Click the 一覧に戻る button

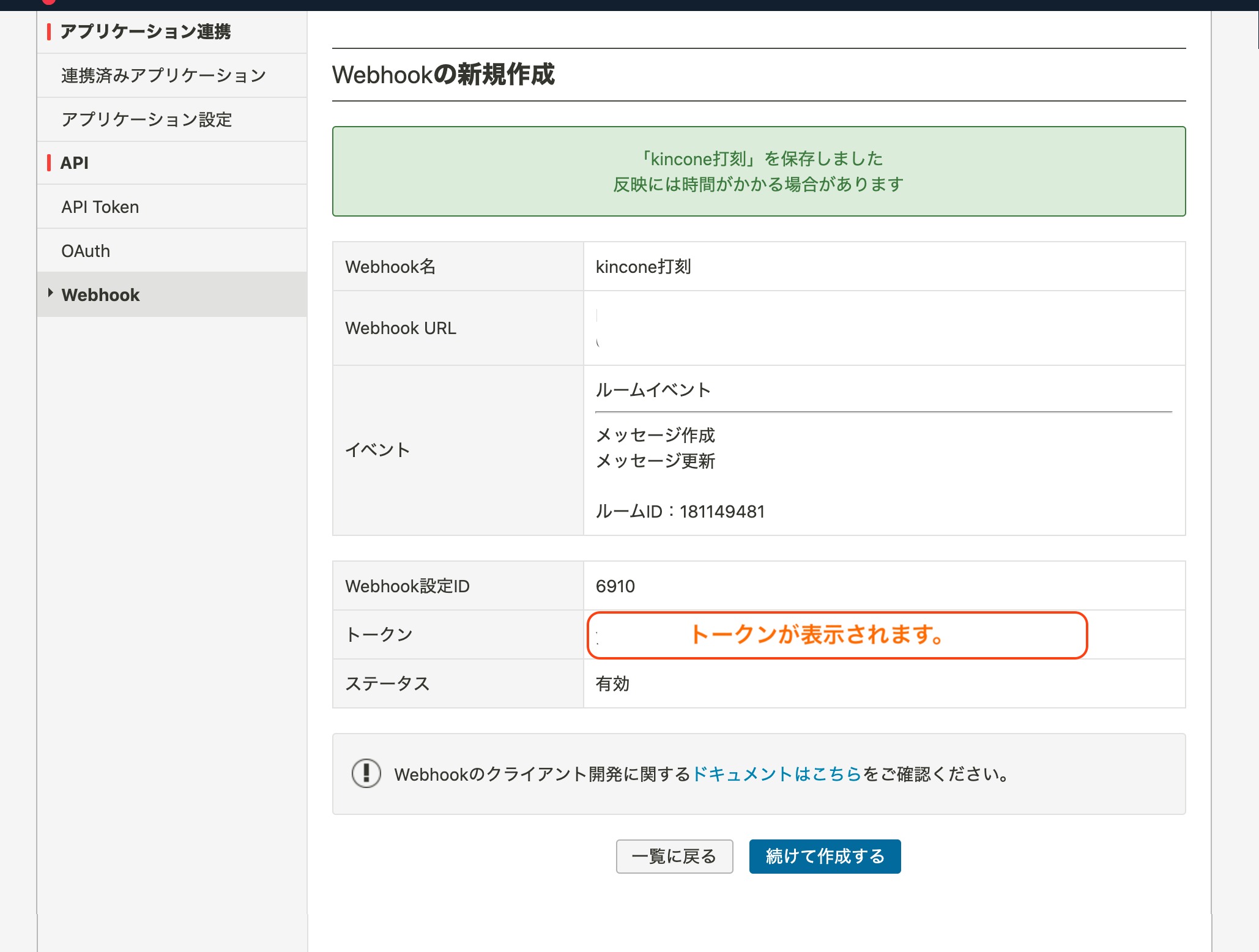(x=674, y=856)
